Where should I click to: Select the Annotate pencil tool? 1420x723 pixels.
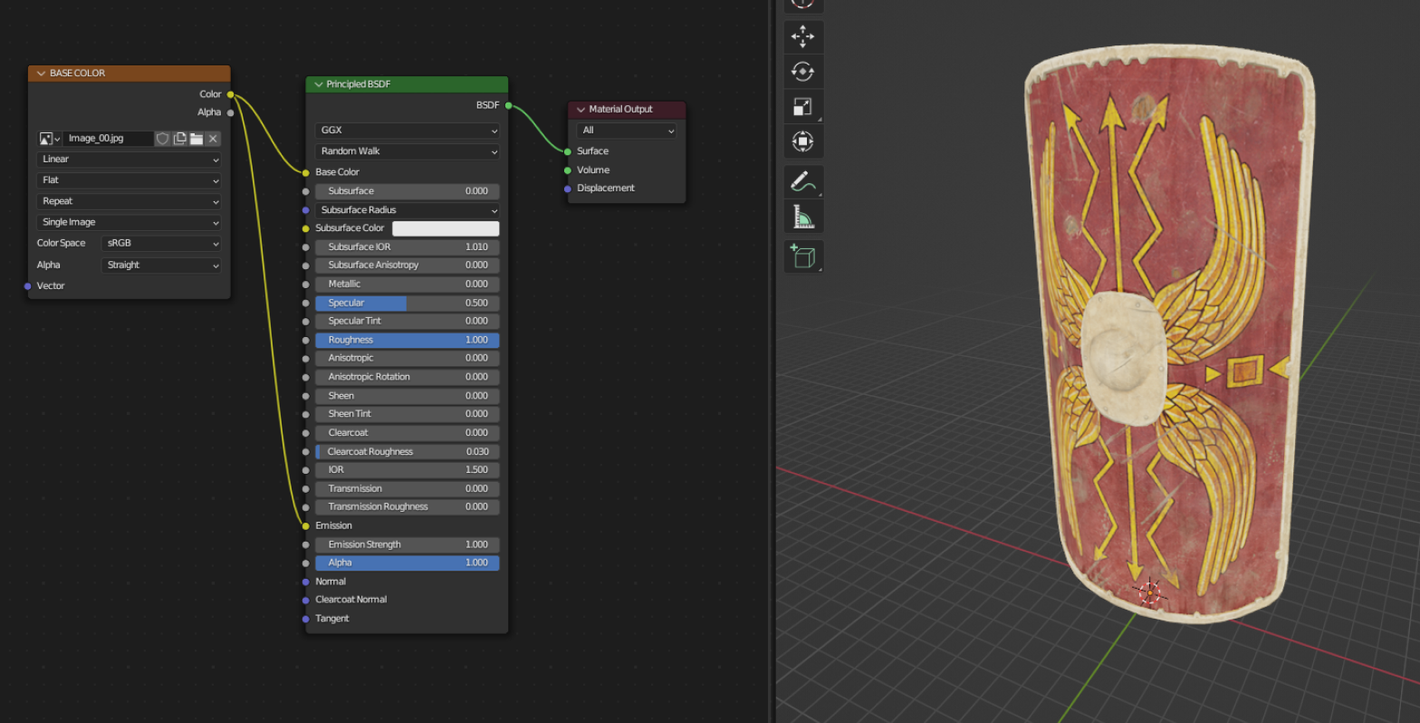coord(803,182)
